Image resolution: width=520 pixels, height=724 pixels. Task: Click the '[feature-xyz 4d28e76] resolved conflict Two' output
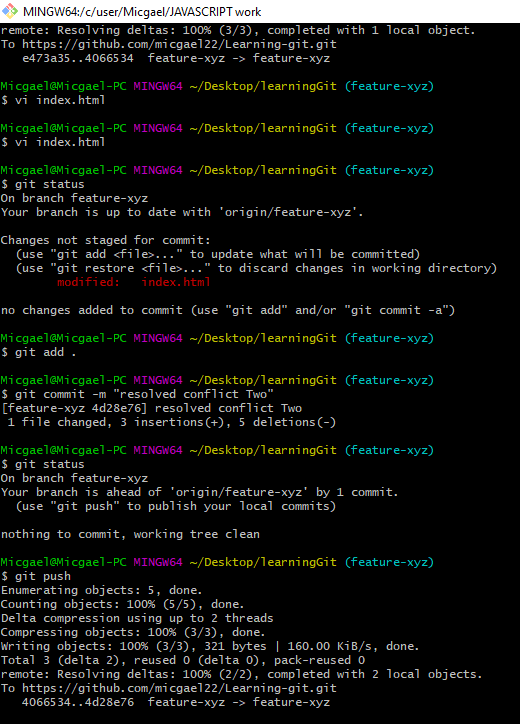pyautogui.click(x=152, y=408)
